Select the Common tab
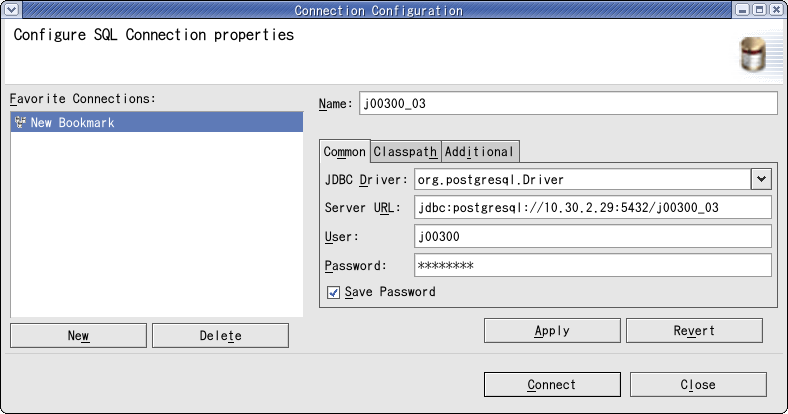 [345, 152]
